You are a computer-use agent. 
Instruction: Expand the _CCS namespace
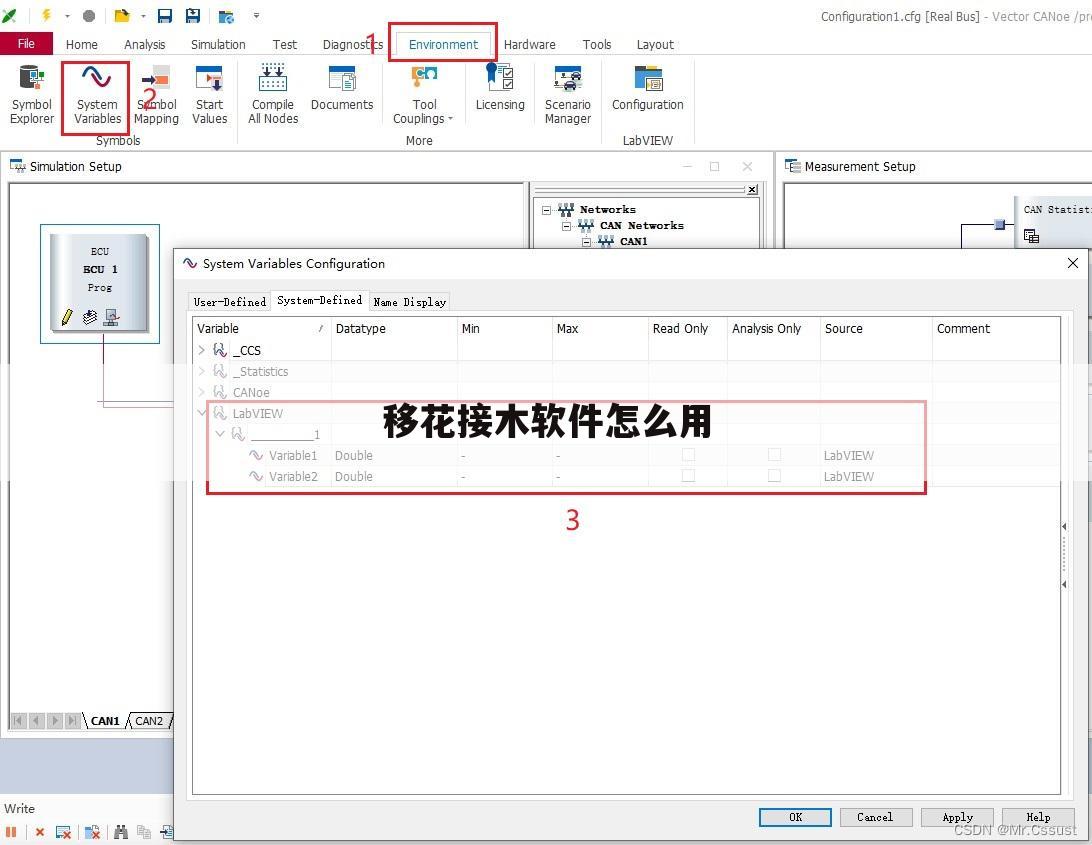tap(202, 350)
